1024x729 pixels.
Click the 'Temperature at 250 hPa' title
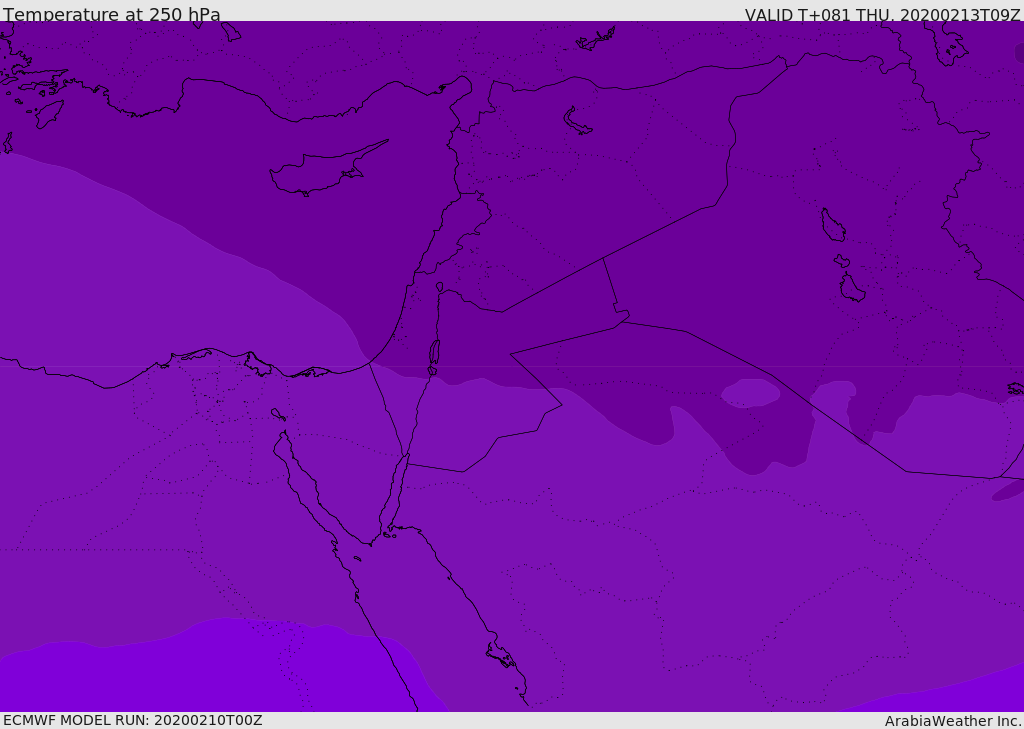coord(112,14)
